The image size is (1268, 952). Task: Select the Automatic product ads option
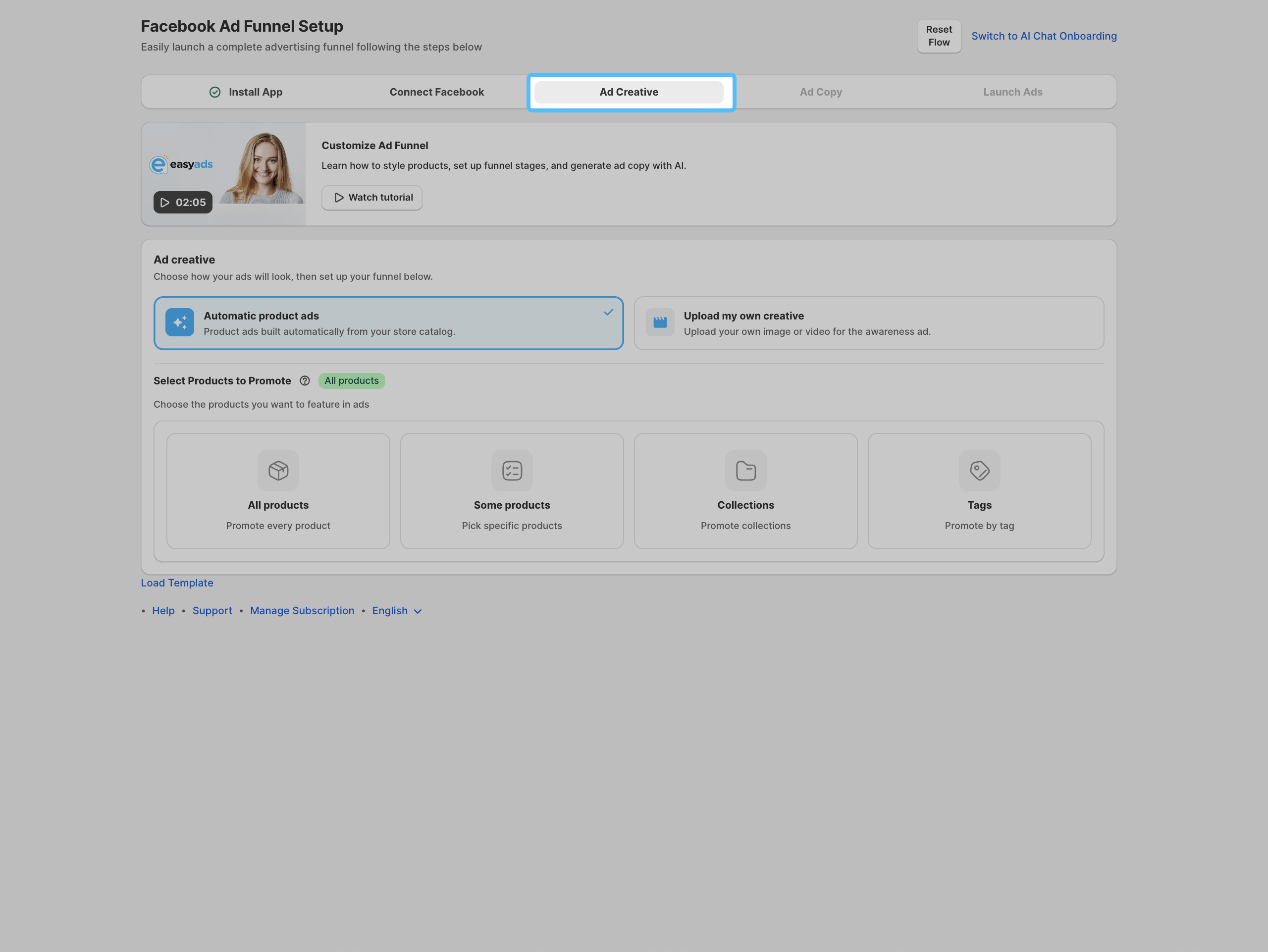[x=389, y=323]
